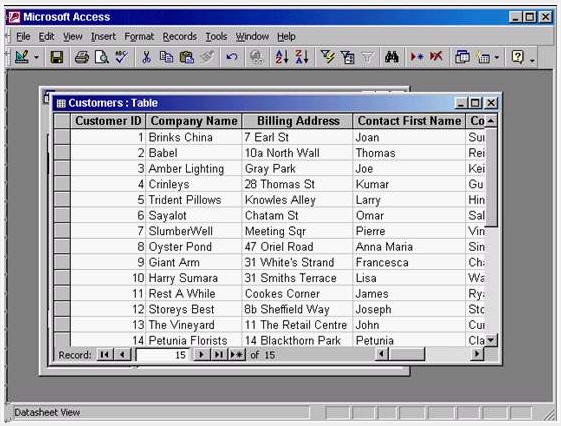Click the Print icon in toolbar

(x=82, y=57)
